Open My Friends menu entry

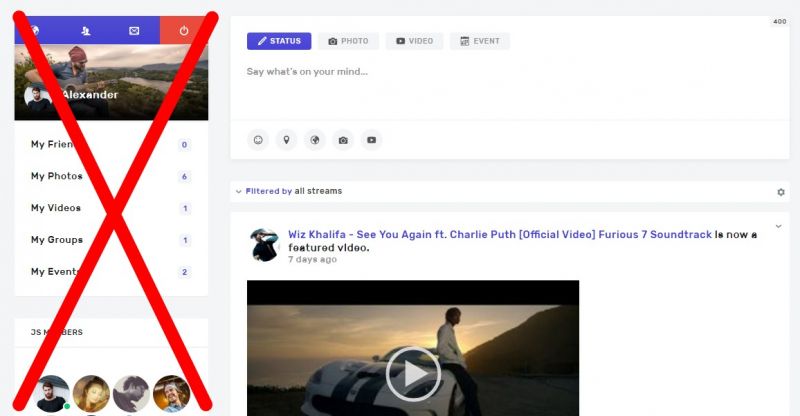53,144
